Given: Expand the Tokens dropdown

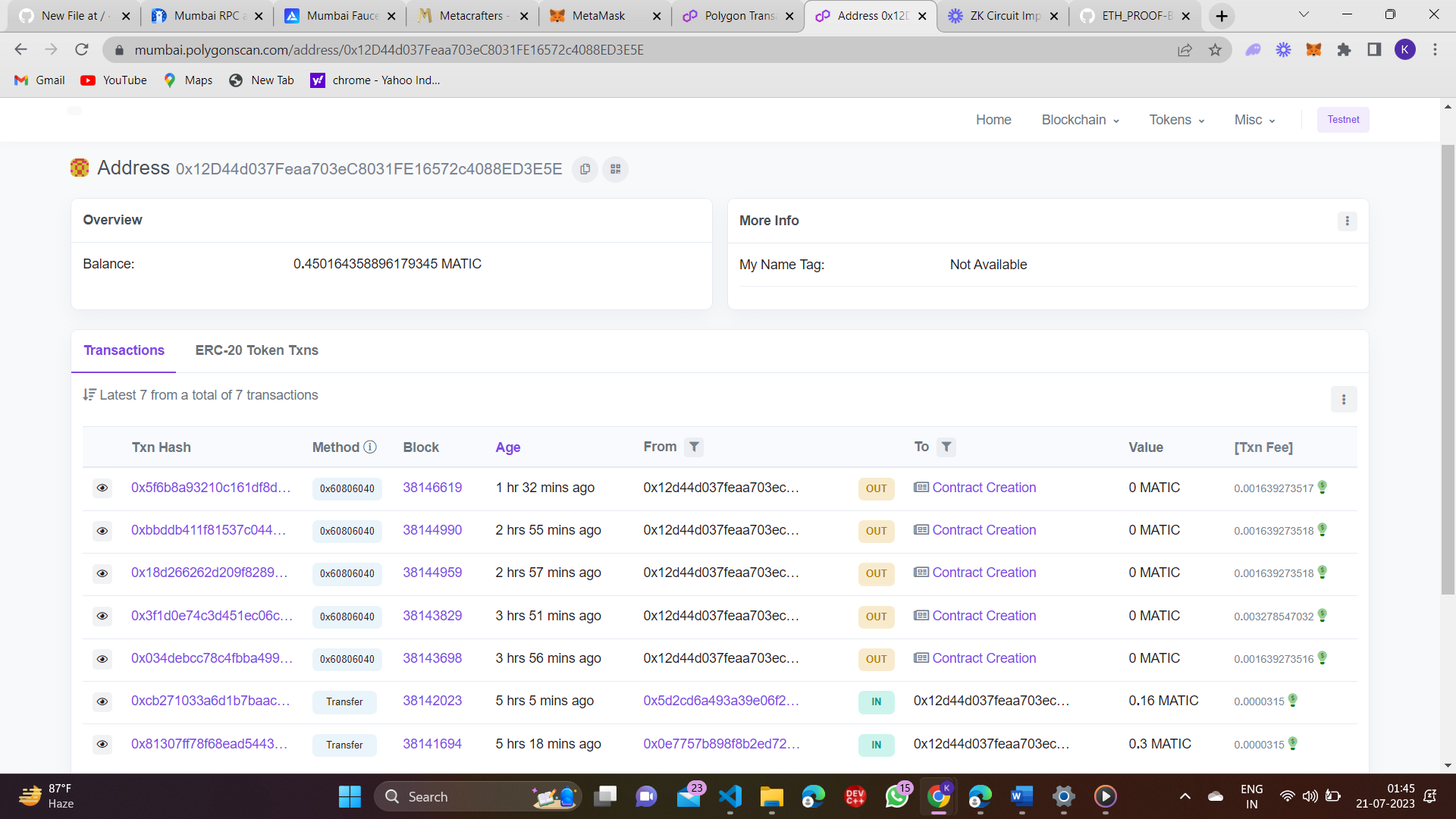Looking at the screenshot, I should click(x=1176, y=119).
